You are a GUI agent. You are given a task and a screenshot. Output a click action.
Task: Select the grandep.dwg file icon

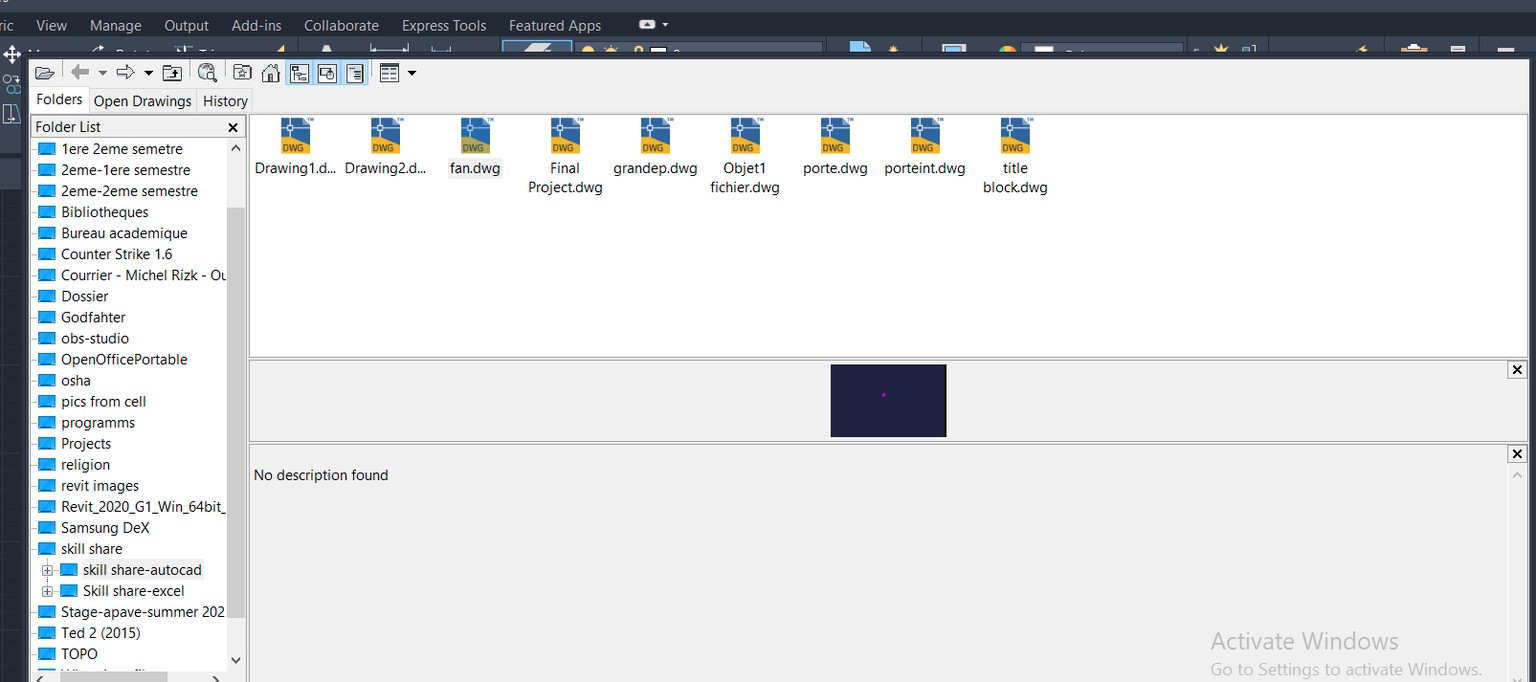[655, 136]
